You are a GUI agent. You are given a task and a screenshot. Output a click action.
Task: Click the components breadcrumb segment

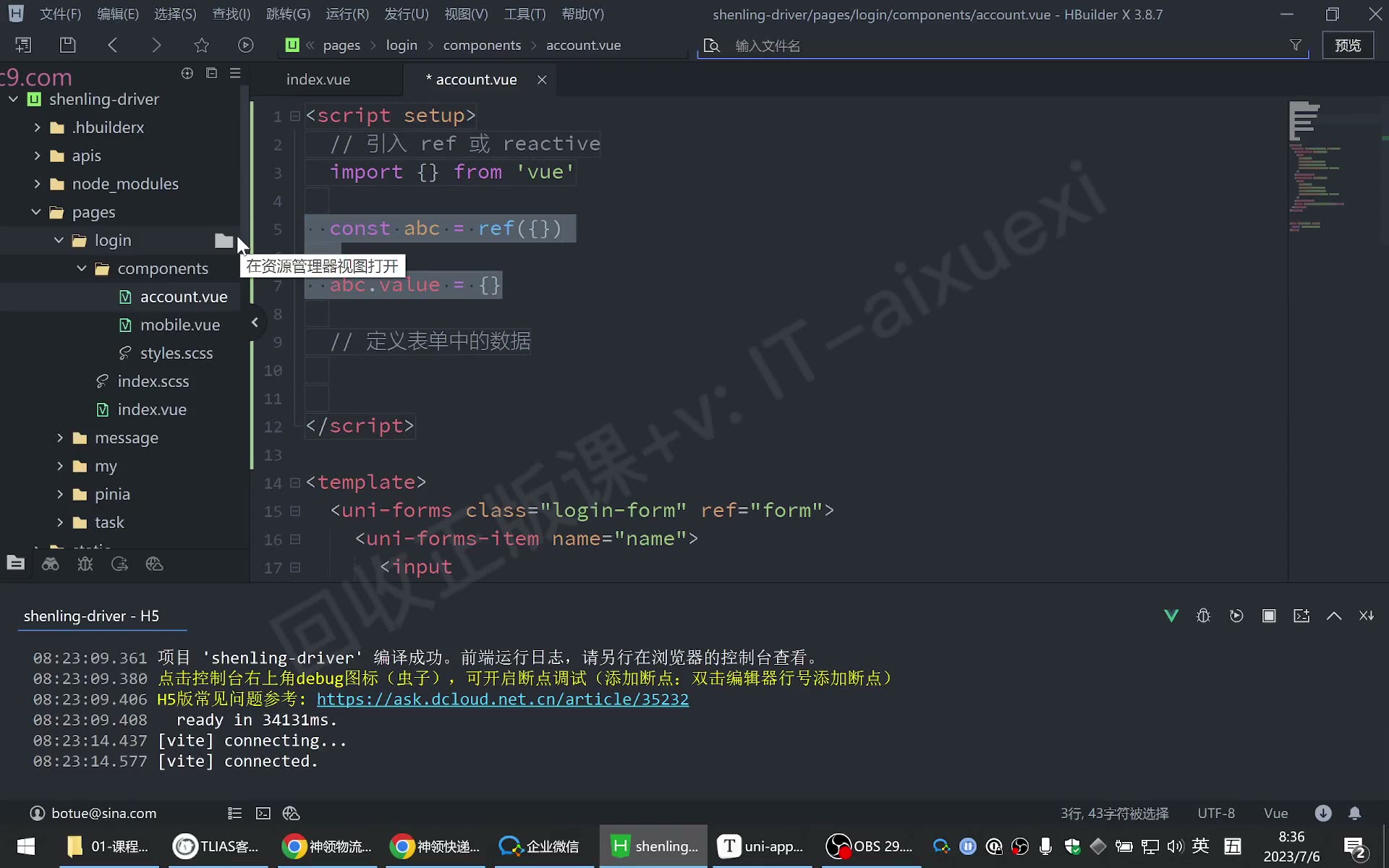pyautogui.click(x=482, y=45)
